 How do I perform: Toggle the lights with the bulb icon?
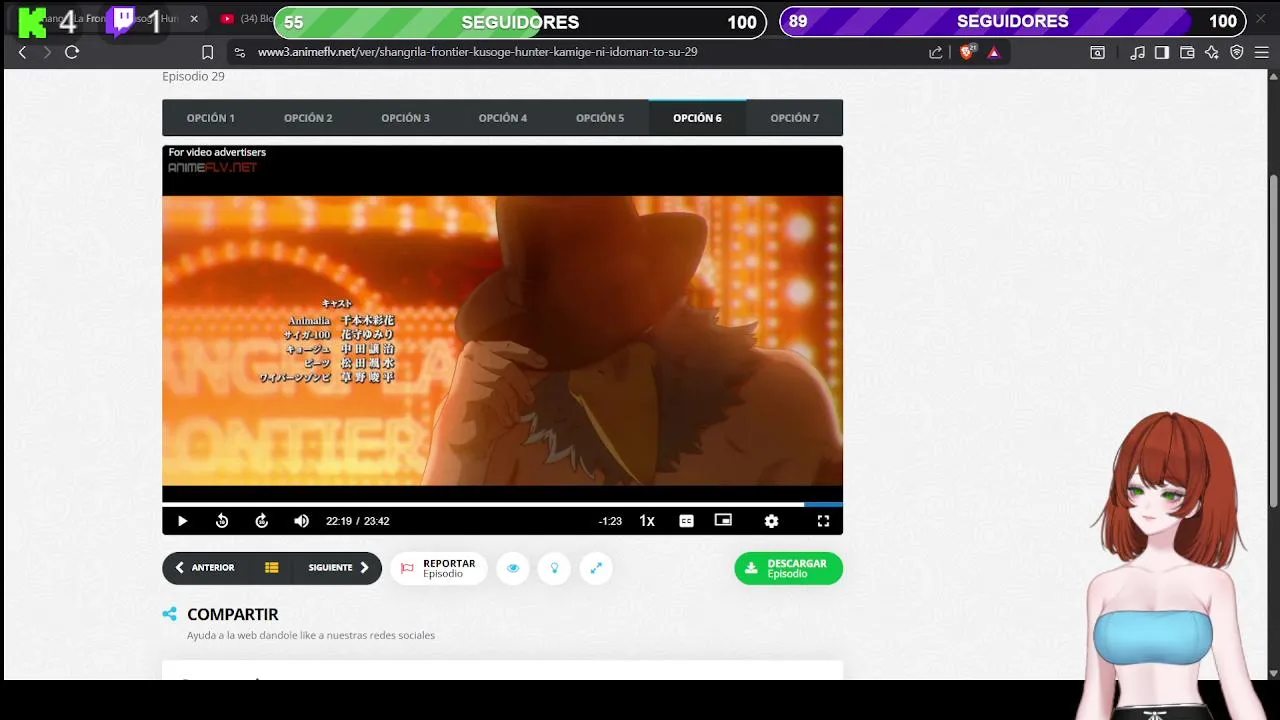pos(554,568)
